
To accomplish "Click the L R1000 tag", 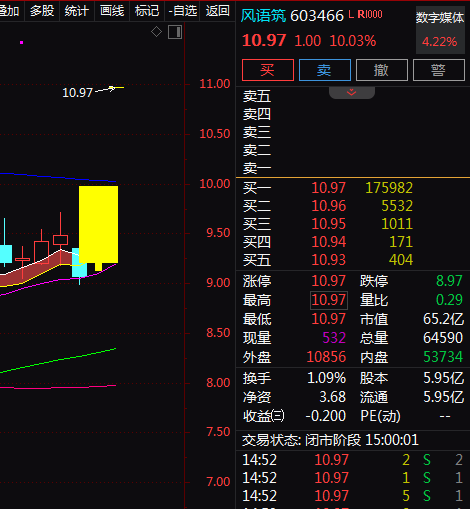I will [x=365, y=14].
